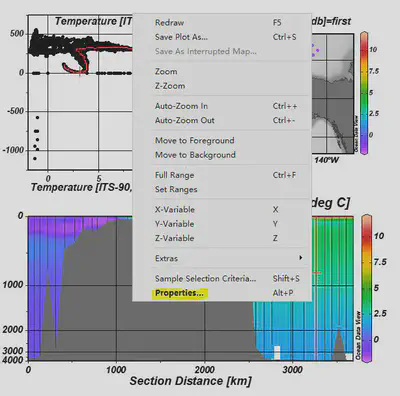400x396 pixels.
Task: Expand the Extras submenu arrow
Action: click(x=301, y=258)
